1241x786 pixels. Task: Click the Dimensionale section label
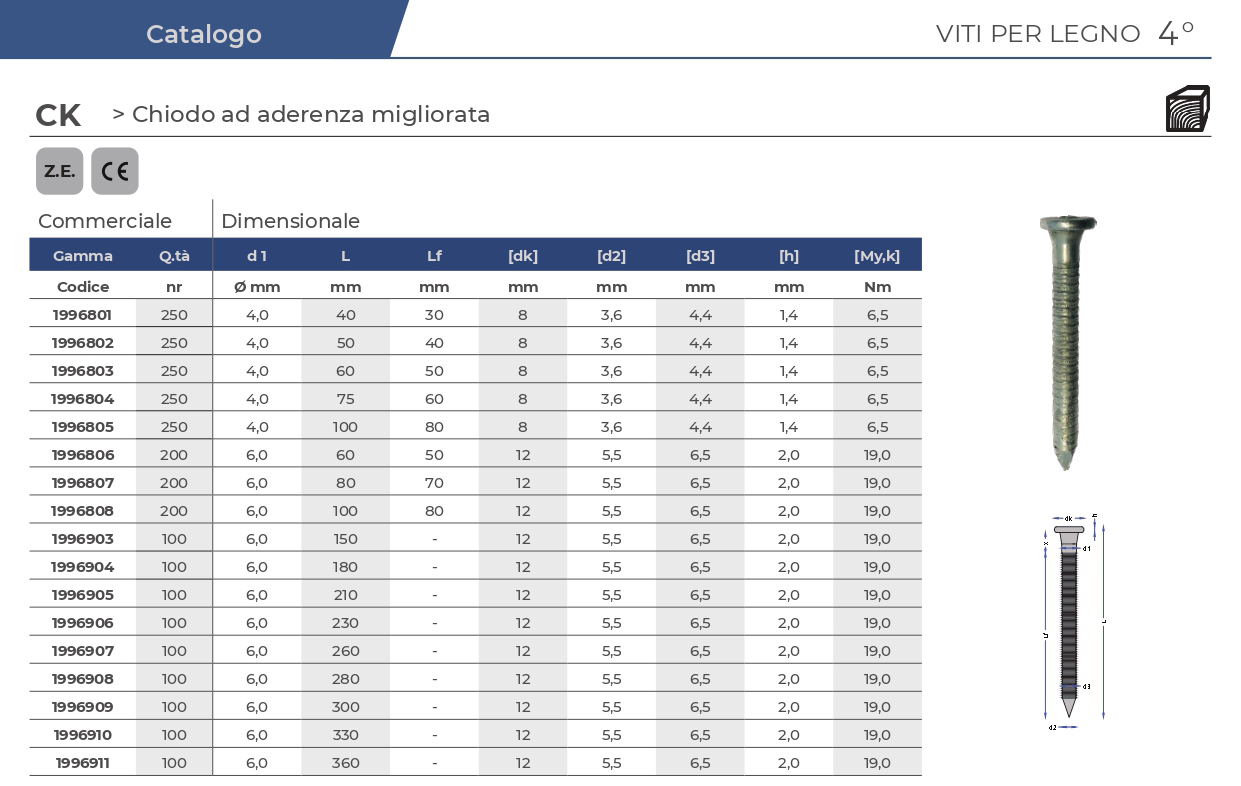click(290, 221)
